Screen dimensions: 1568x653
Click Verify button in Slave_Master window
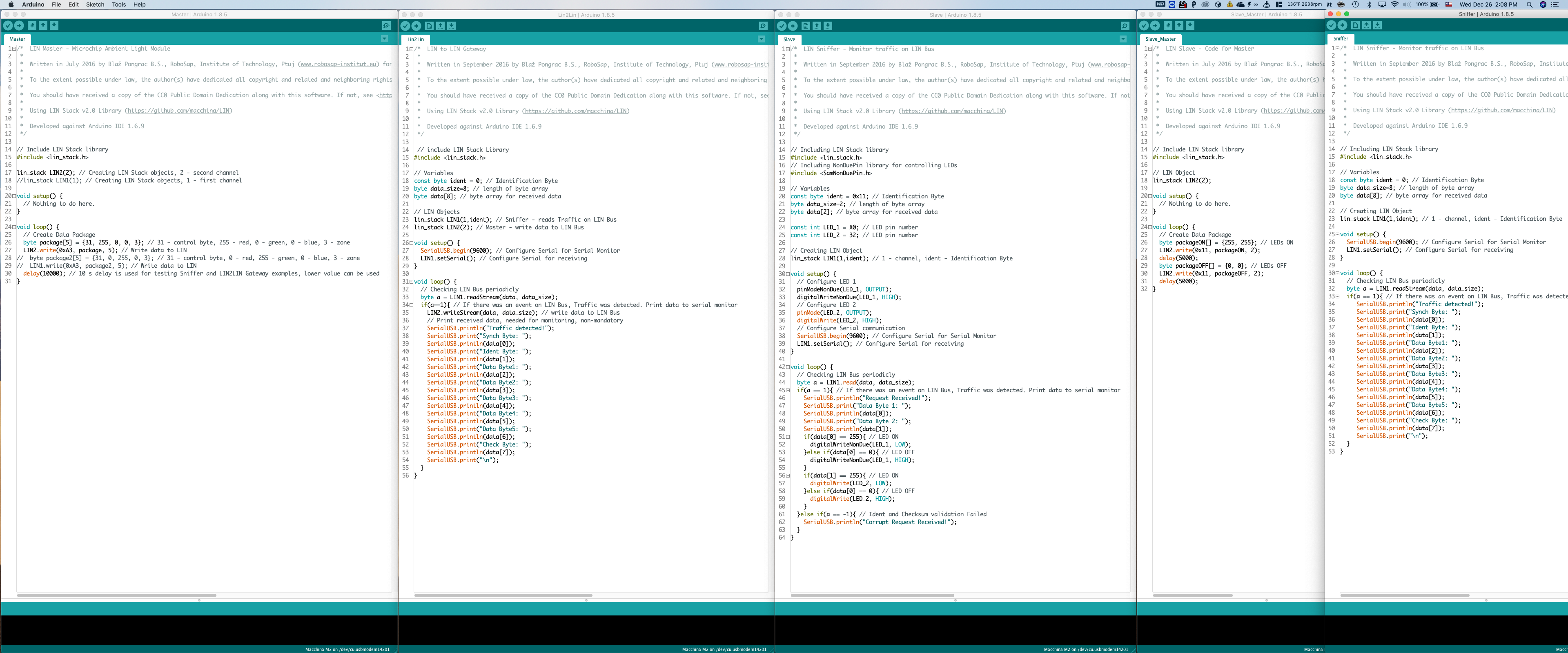pyautogui.click(x=1144, y=26)
